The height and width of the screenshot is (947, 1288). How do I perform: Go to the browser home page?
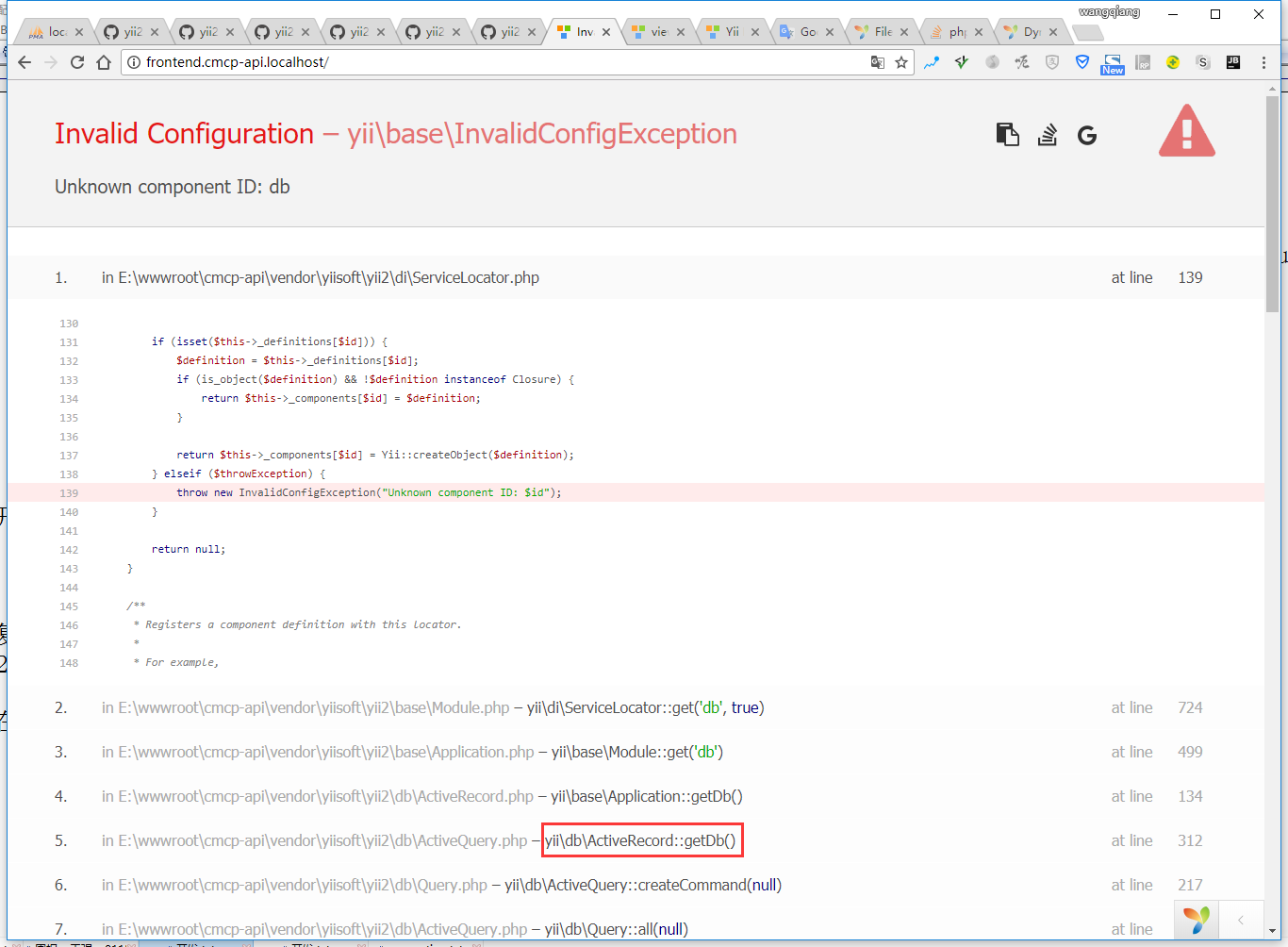[104, 62]
